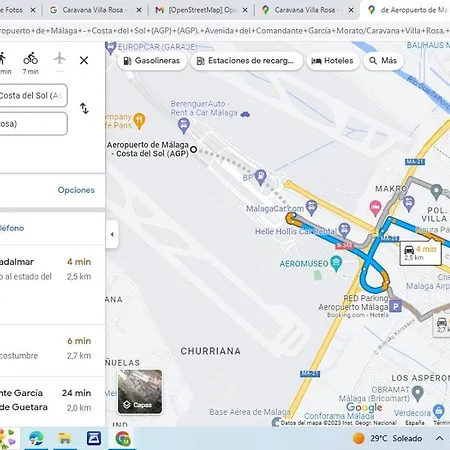The height and width of the screenshot is (450, 450).
Task: Open File Explorer from taskbar
Action: pos(65,438)
